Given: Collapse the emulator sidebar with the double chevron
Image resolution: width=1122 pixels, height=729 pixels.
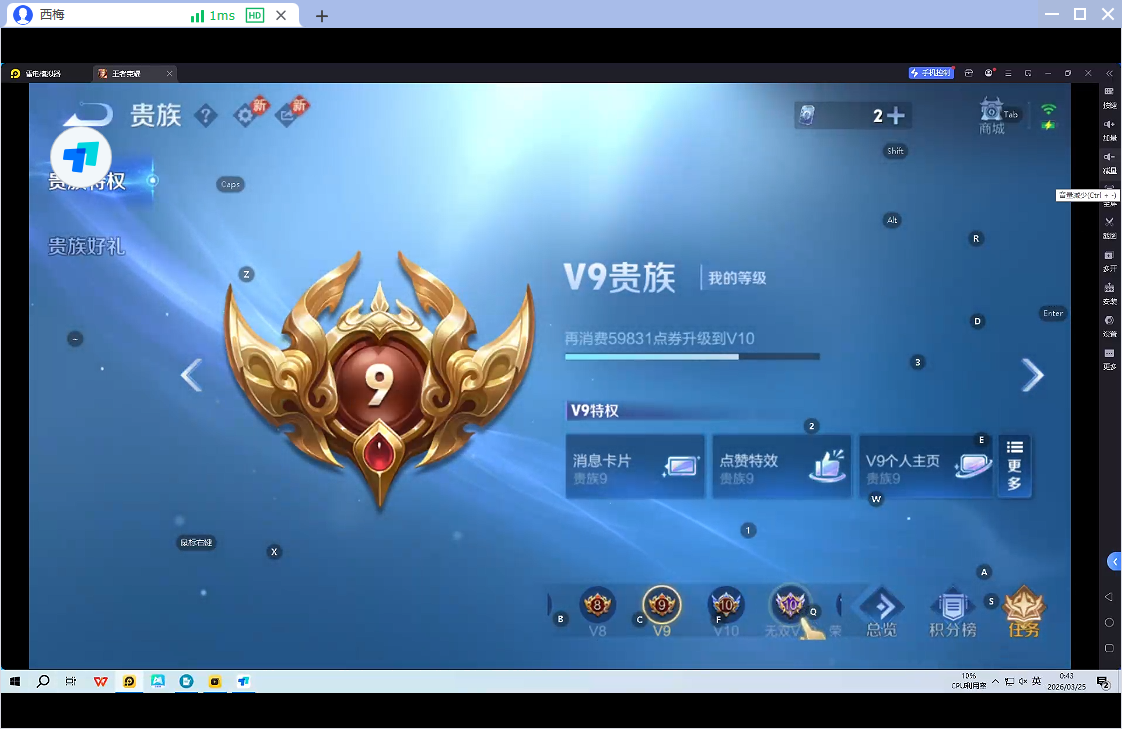Looking at the screenshot, I should point(1110,72).
